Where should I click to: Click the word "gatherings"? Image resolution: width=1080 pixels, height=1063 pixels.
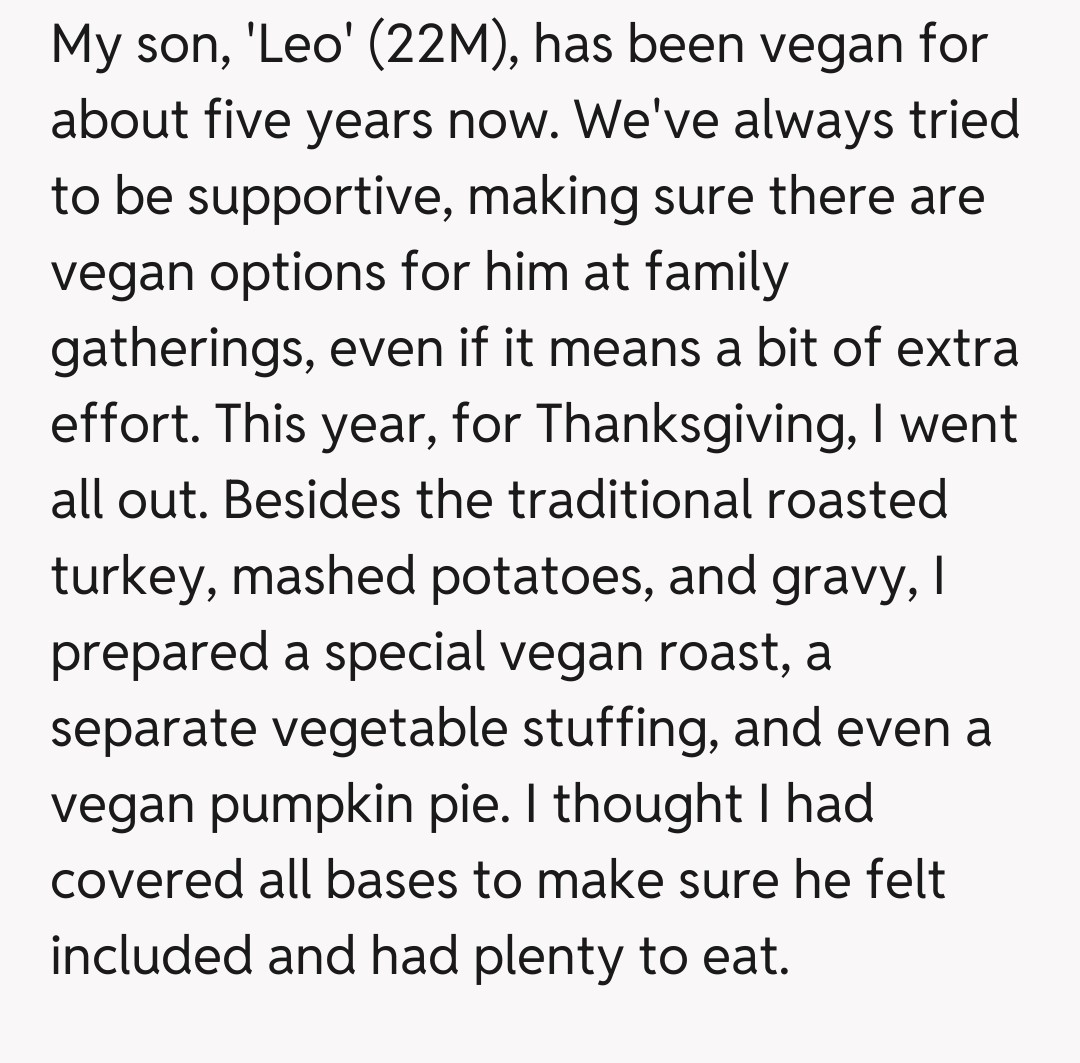[180, 350]
